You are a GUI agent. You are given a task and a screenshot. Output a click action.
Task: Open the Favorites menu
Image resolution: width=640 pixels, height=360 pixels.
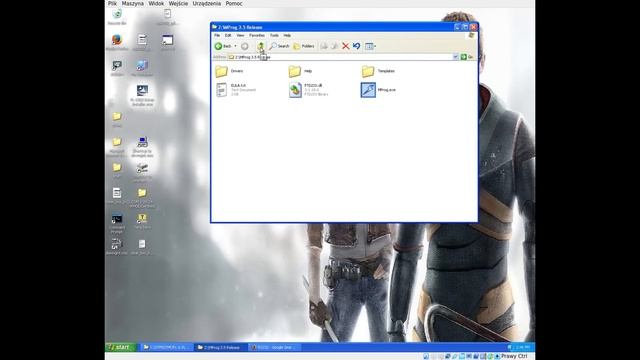(257, 36)
